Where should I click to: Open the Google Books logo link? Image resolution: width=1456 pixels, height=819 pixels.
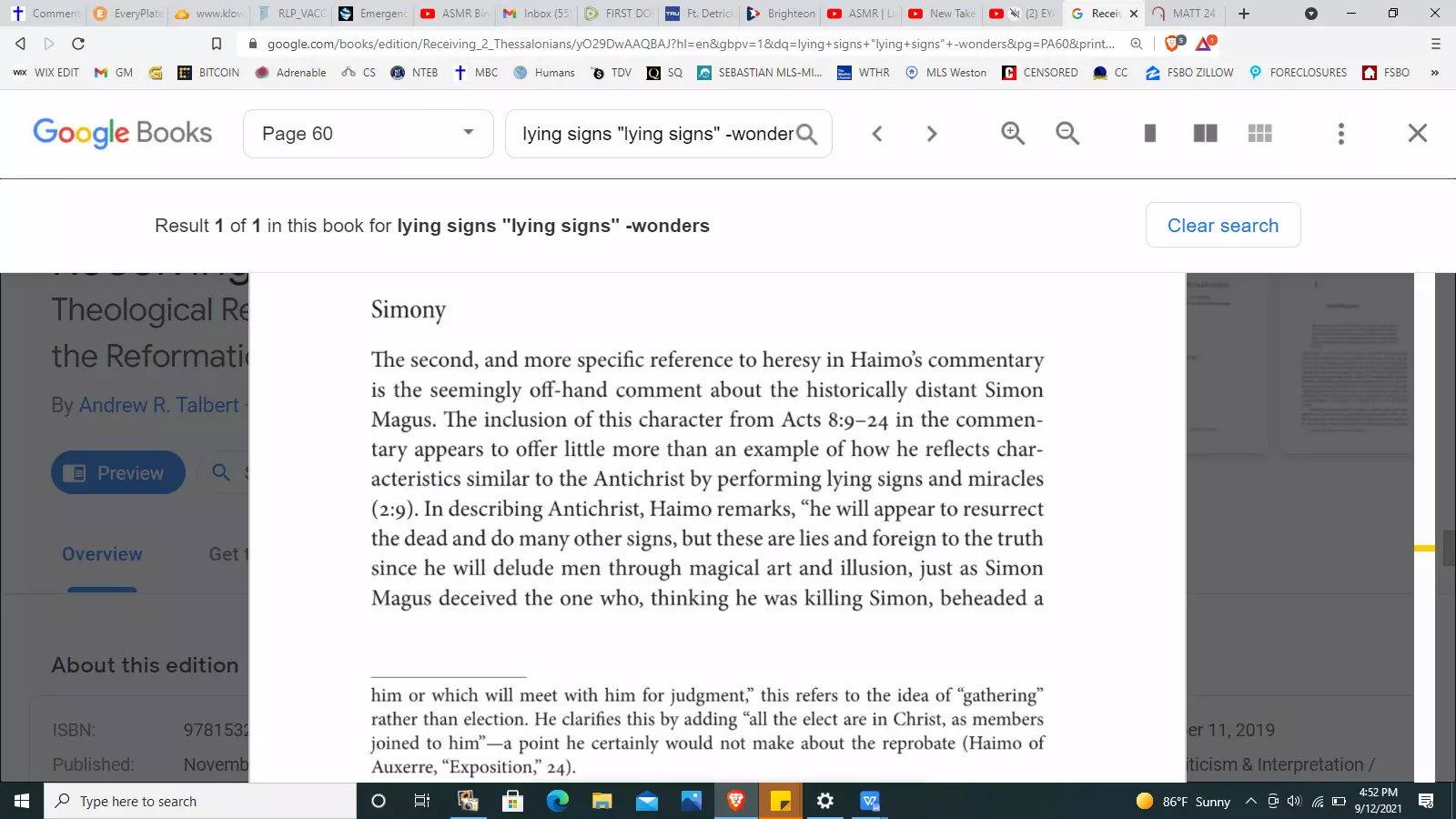click(123, 134)
